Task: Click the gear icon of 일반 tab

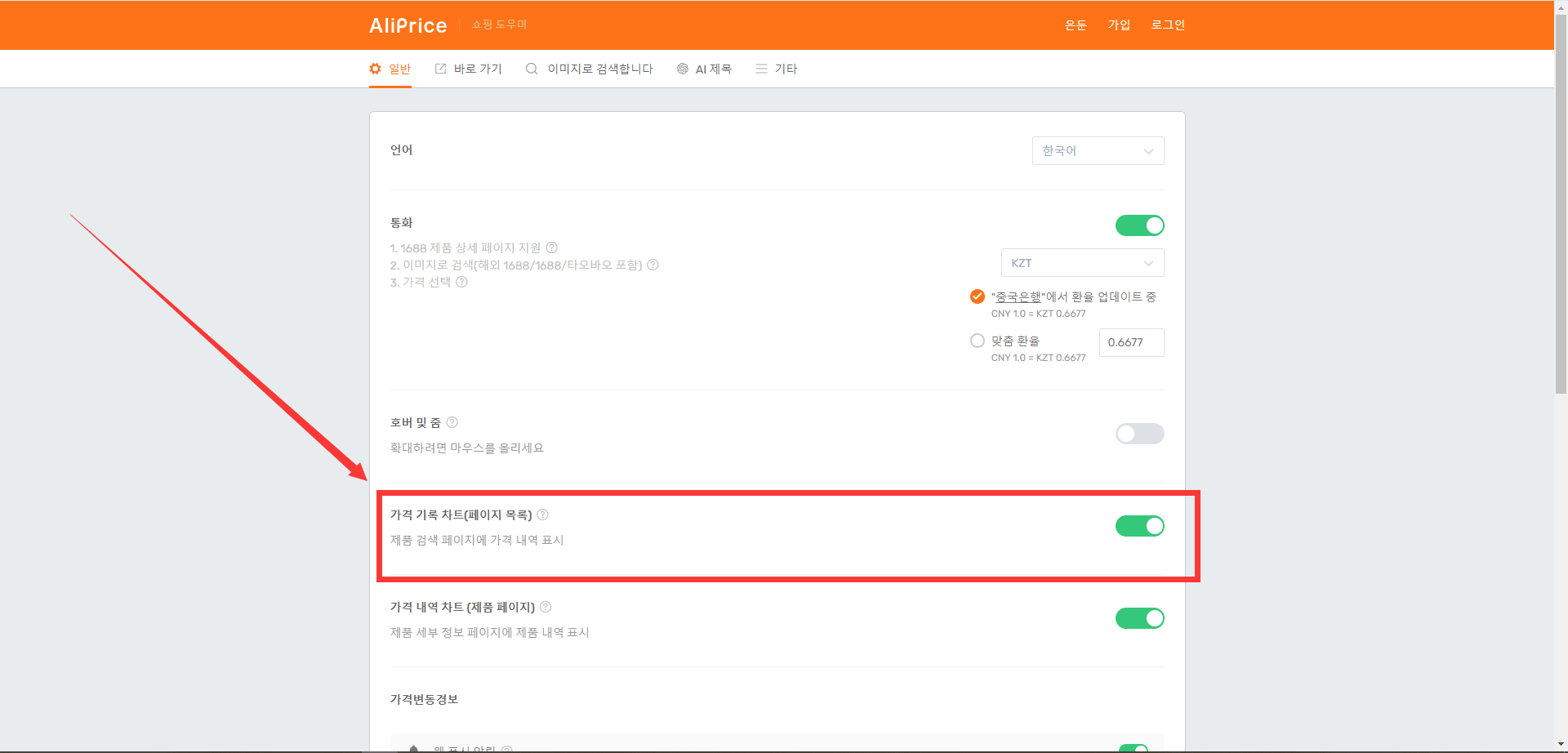Action: 375,69
